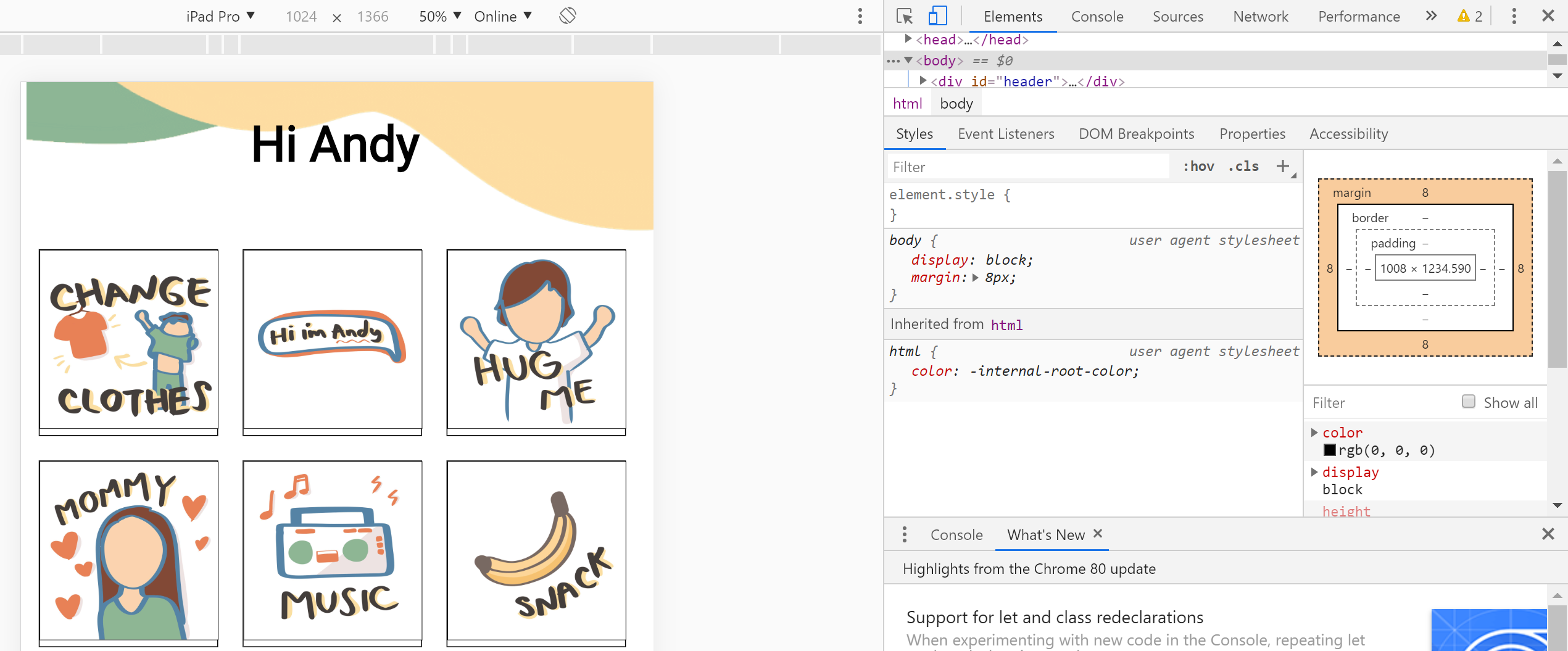Open the 50% zoom dropdown
The width and height of the screenshot is (1568, 651).
pos(440,16)
